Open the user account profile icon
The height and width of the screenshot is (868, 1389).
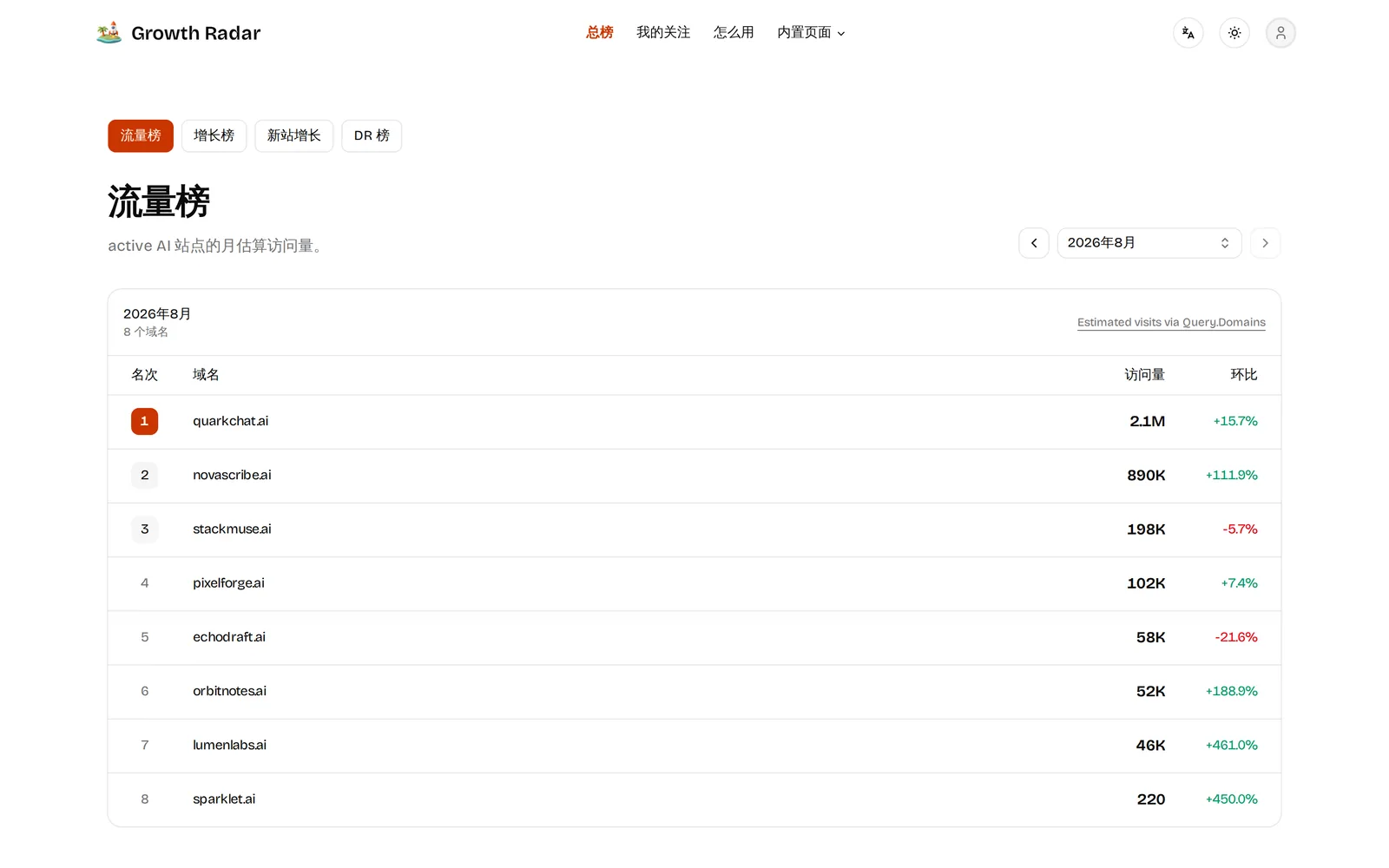pyautogui.click(x=1280, y=33)
